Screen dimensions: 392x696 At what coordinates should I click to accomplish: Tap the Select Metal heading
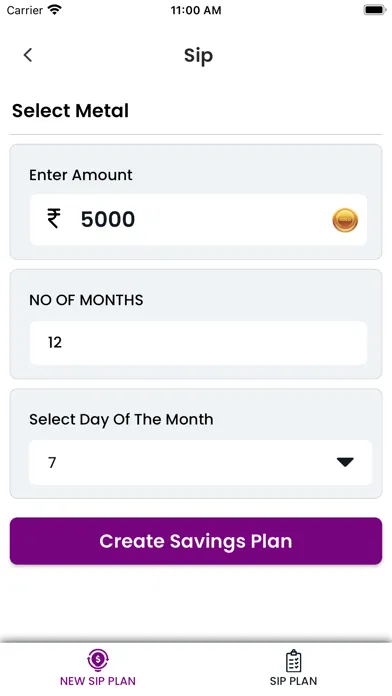pyautogui.click(x=70, y=111)
